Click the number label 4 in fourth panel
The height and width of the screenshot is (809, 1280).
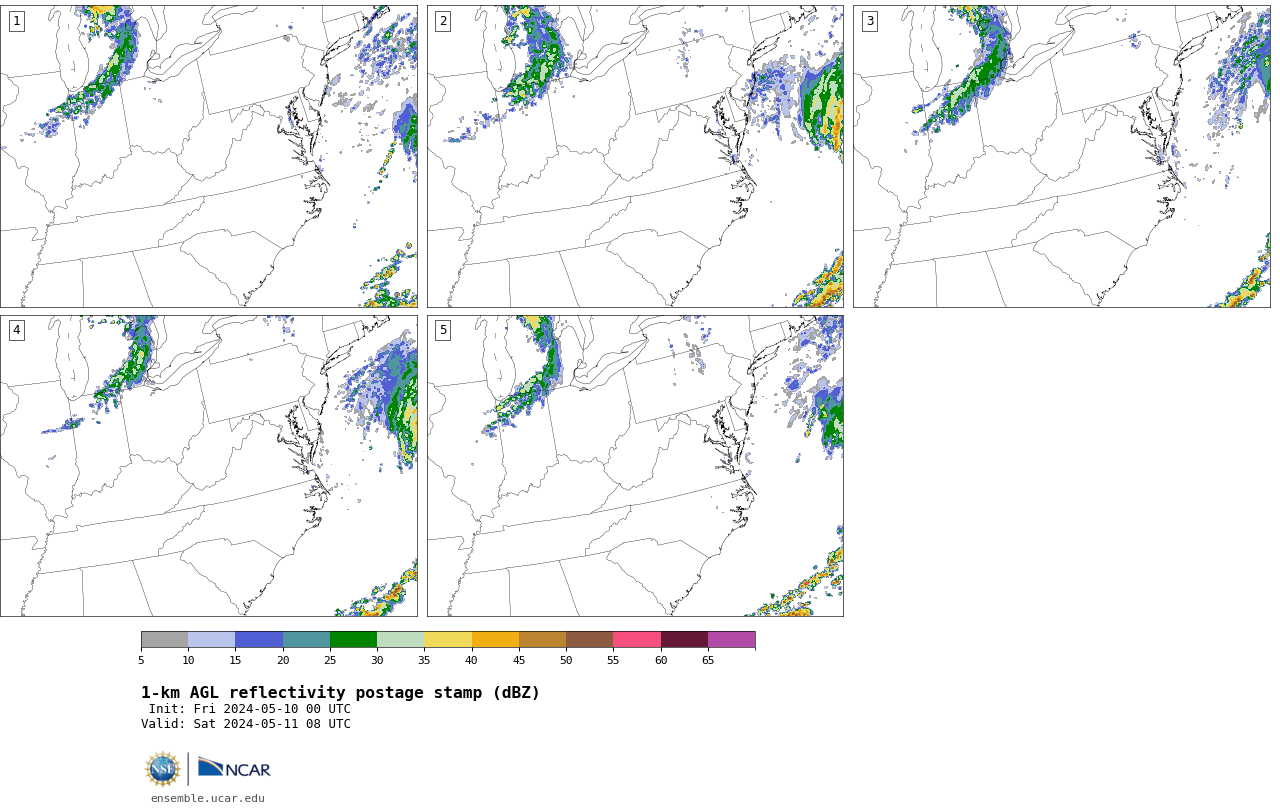[x=16, y=330]
